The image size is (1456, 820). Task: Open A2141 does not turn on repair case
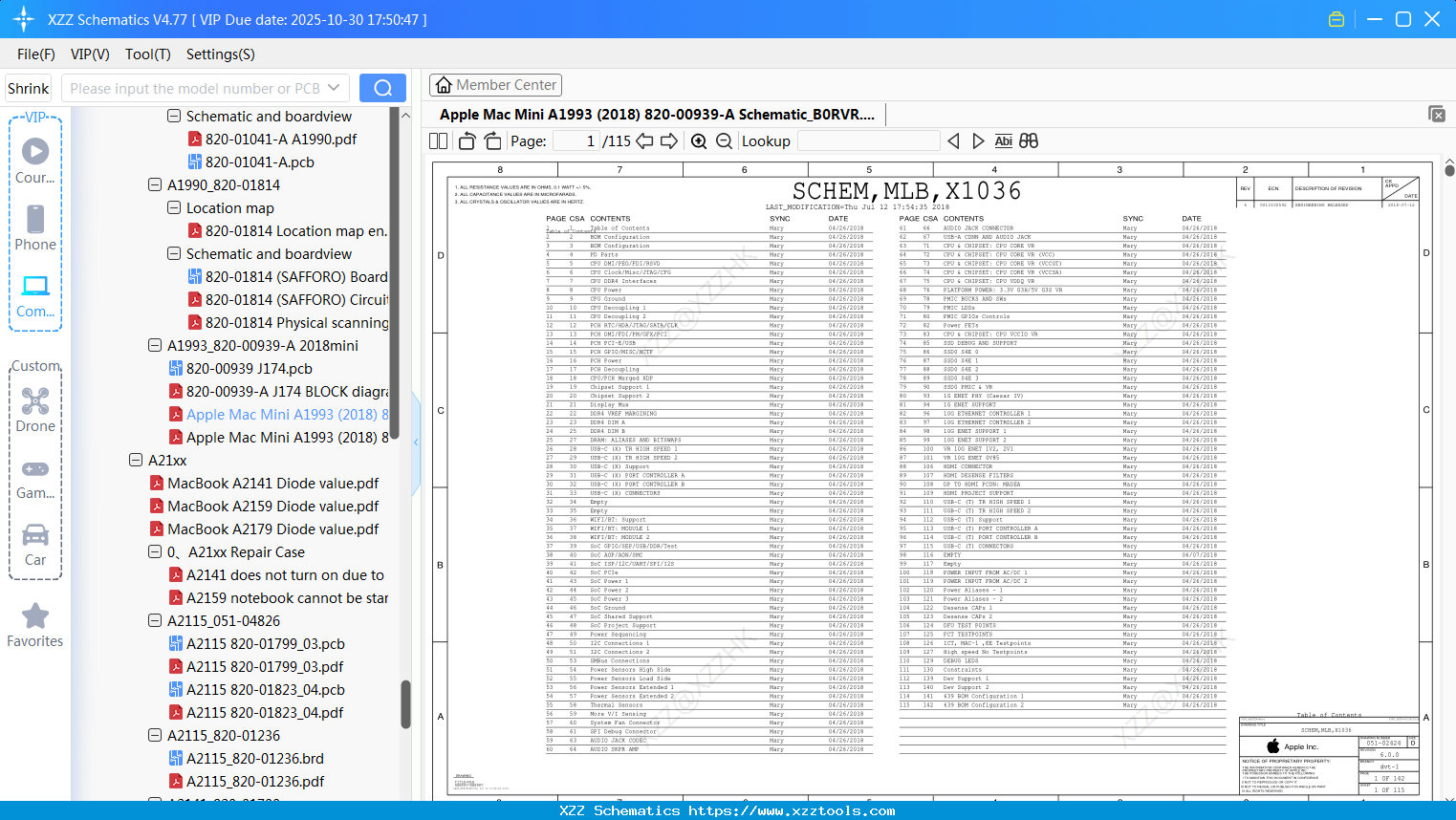click(x=276, y=575)
